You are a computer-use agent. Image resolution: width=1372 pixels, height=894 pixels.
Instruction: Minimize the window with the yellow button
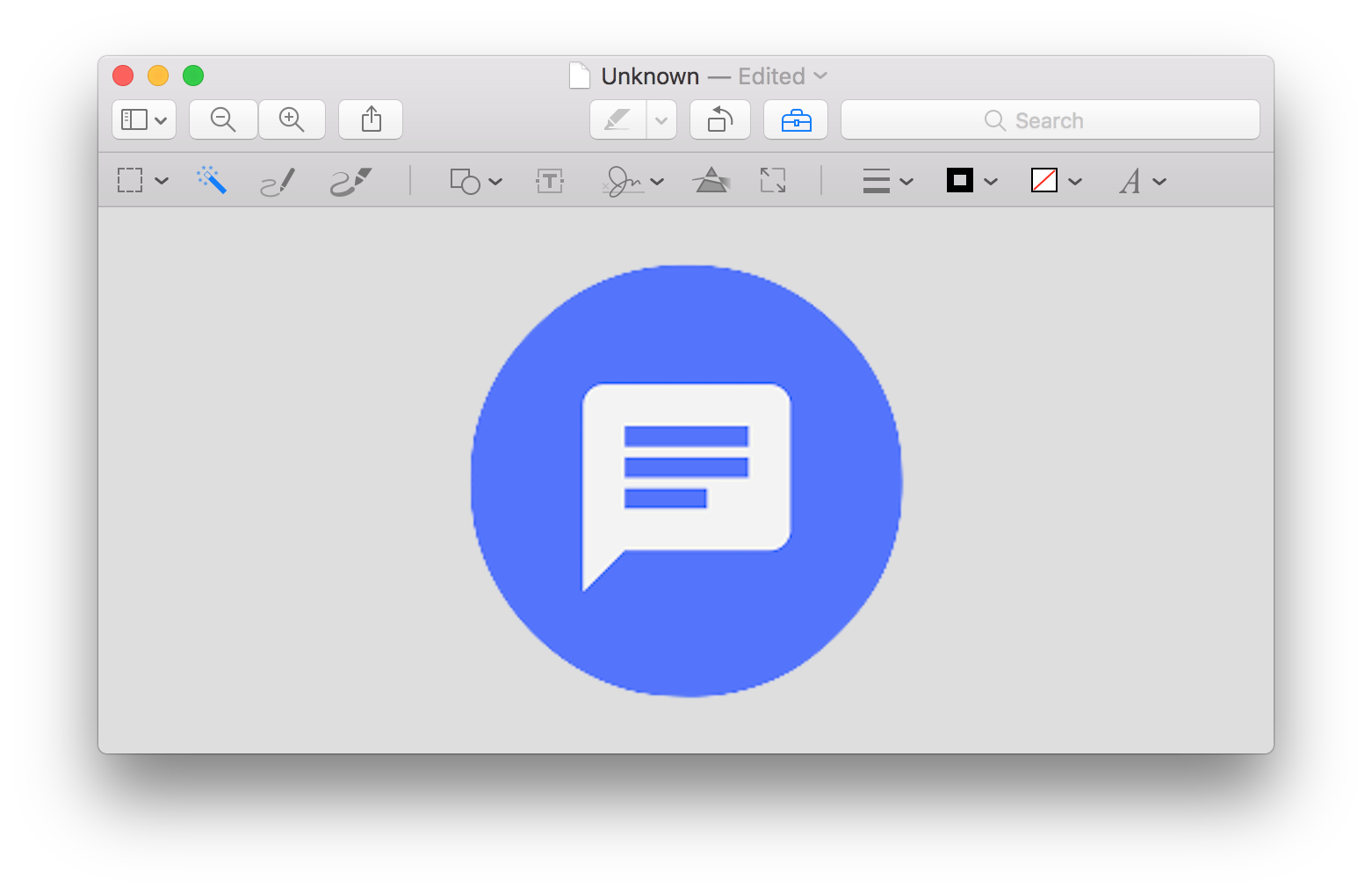pos(158,76)
